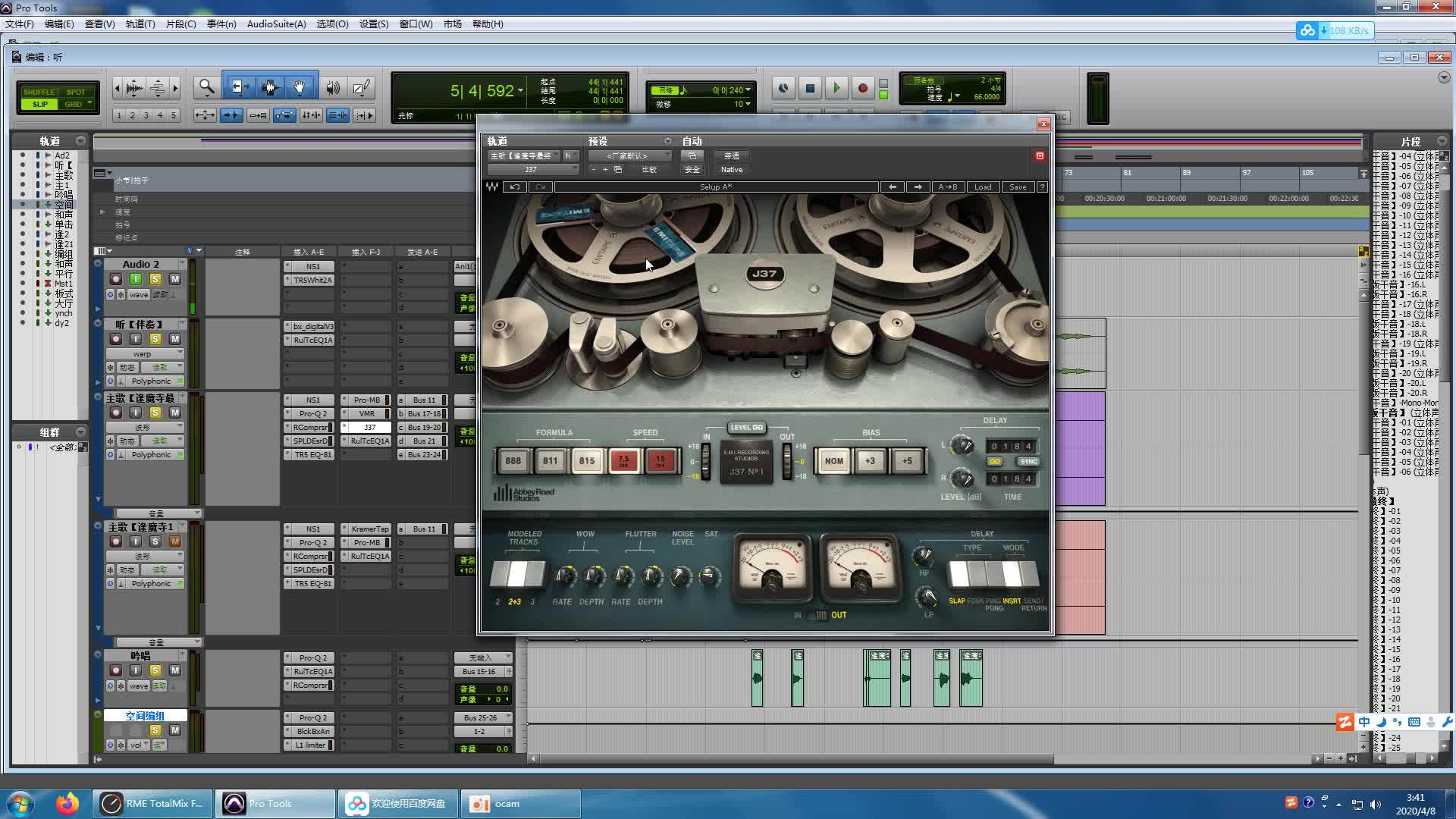Mute the Audio 2 track
The height and width of the screenshot is (819, 1456).
[174, 279]
